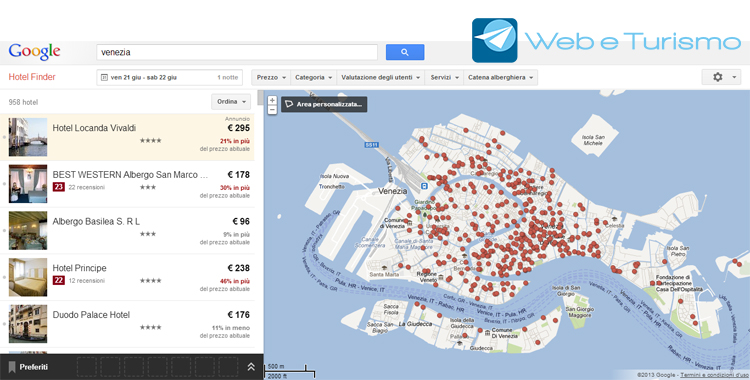Click the Preferiti bookmark icon
Viewport: 750px width, 380px height.
(12, 367)
